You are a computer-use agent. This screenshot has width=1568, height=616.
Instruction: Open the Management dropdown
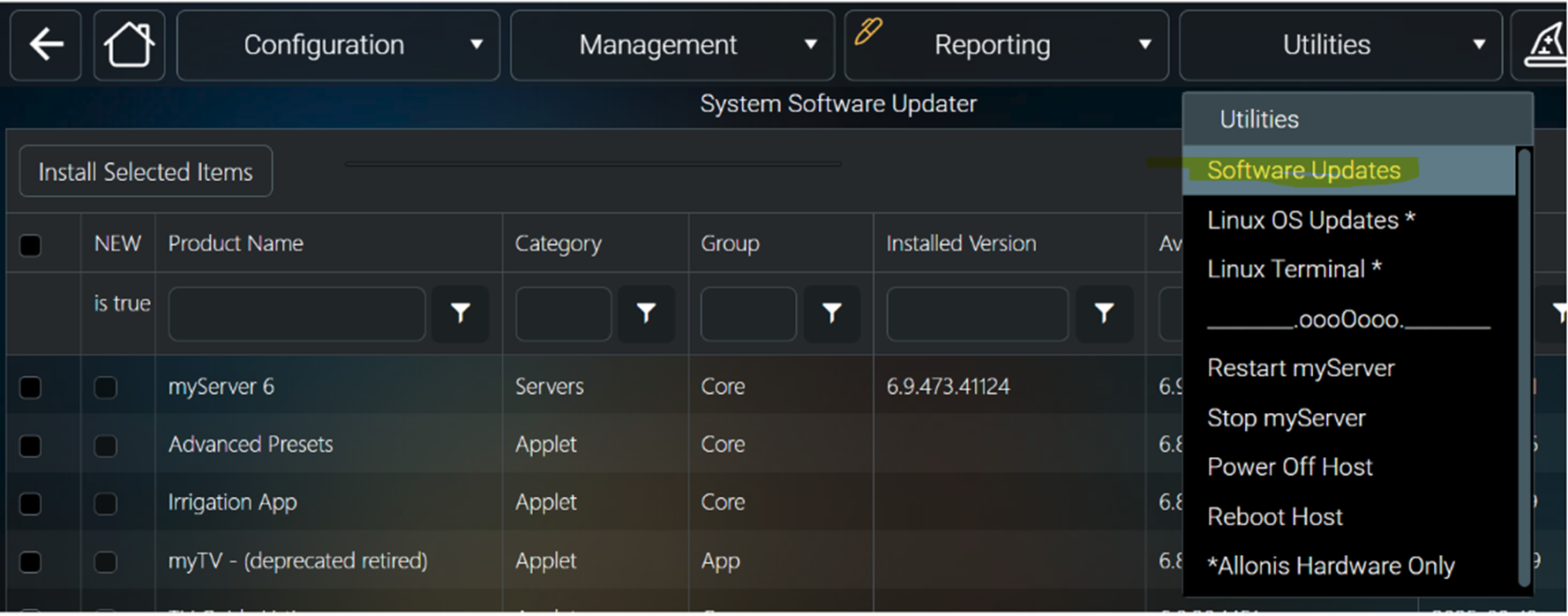(672, 45)
